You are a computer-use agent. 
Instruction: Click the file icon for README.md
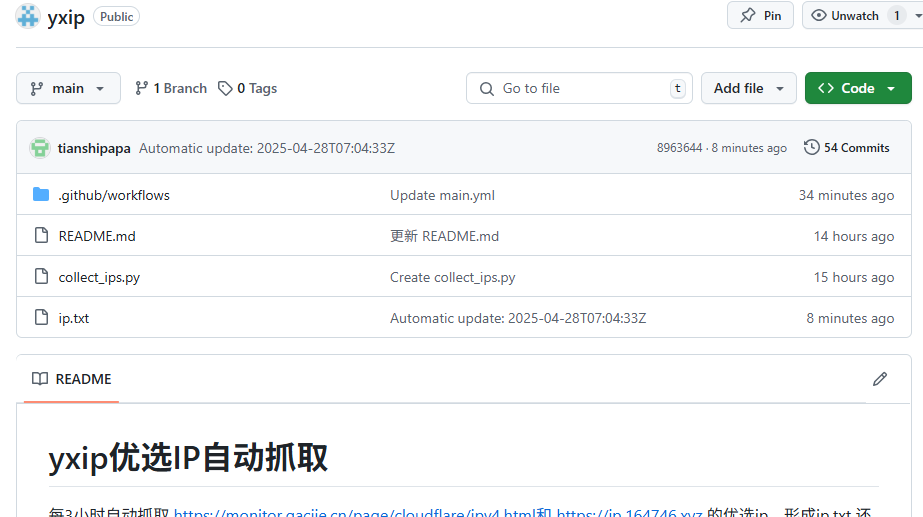pos(41,236)
